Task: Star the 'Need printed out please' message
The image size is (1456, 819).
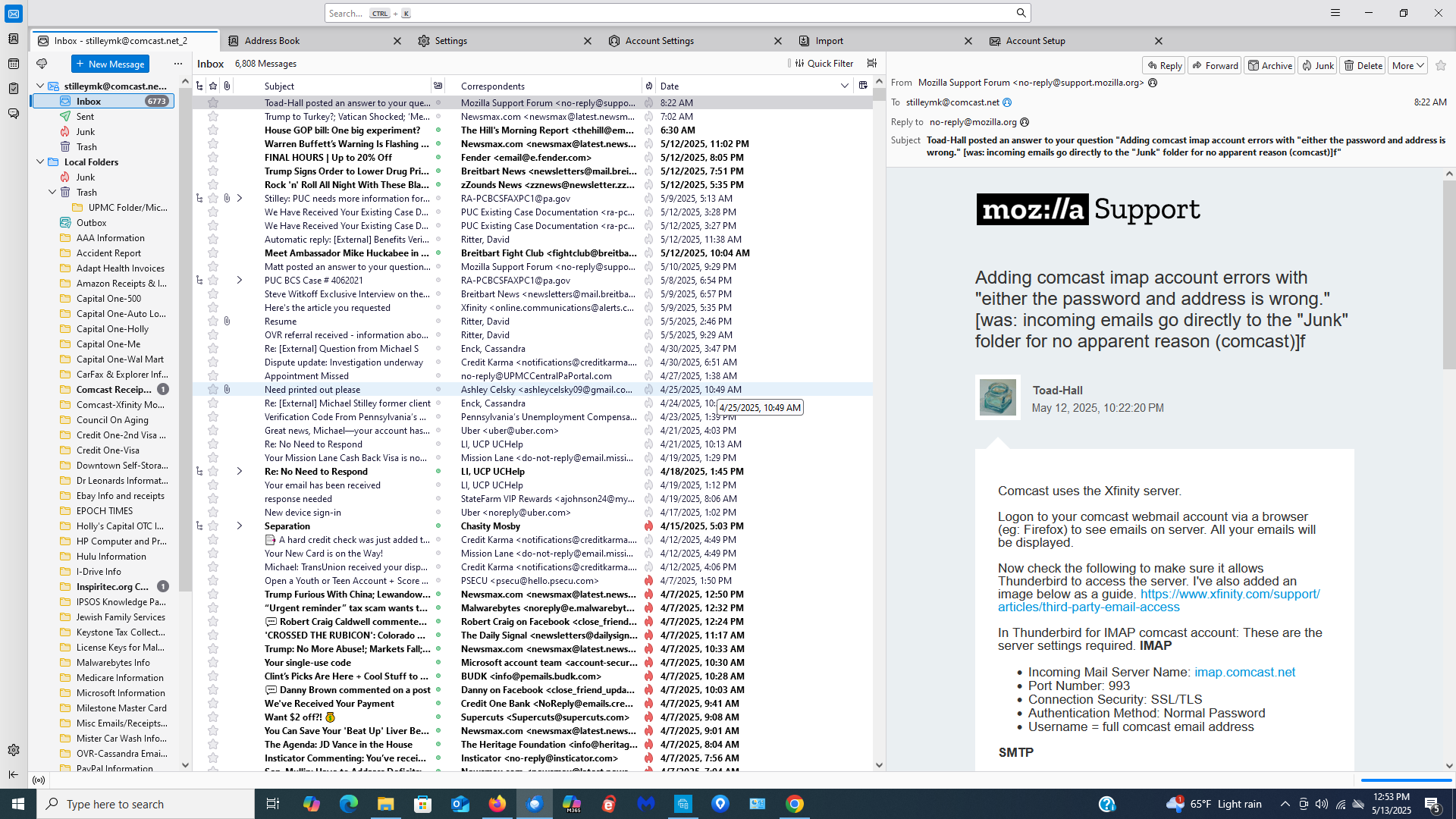Action: (213, 390)
